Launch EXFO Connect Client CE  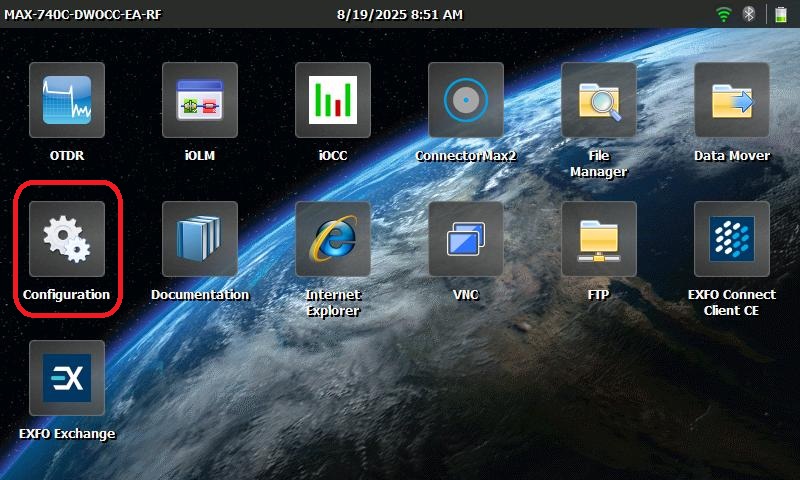[732, 239]
